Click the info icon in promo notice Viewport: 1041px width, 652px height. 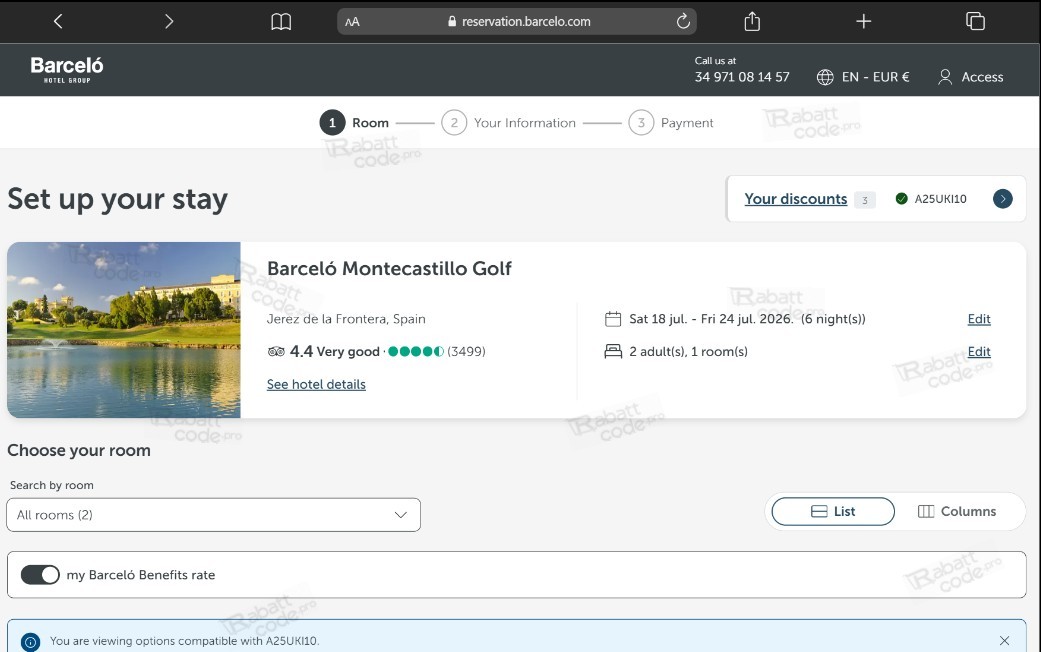[x=31, y=642]
